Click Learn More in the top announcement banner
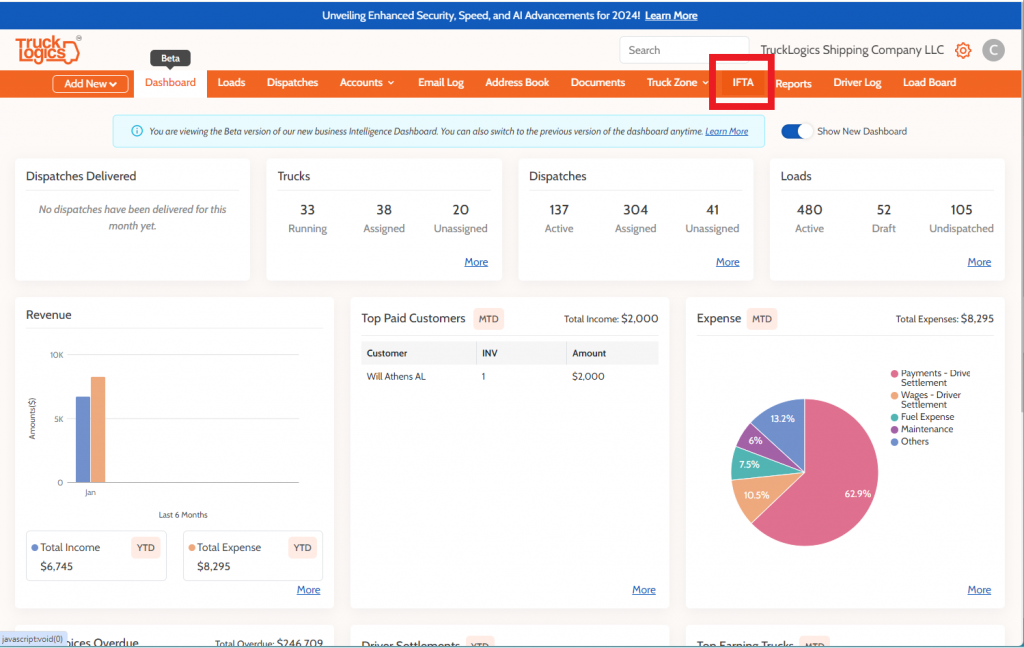This screenshot has width=1024, height=648. [x=671, y=16]
